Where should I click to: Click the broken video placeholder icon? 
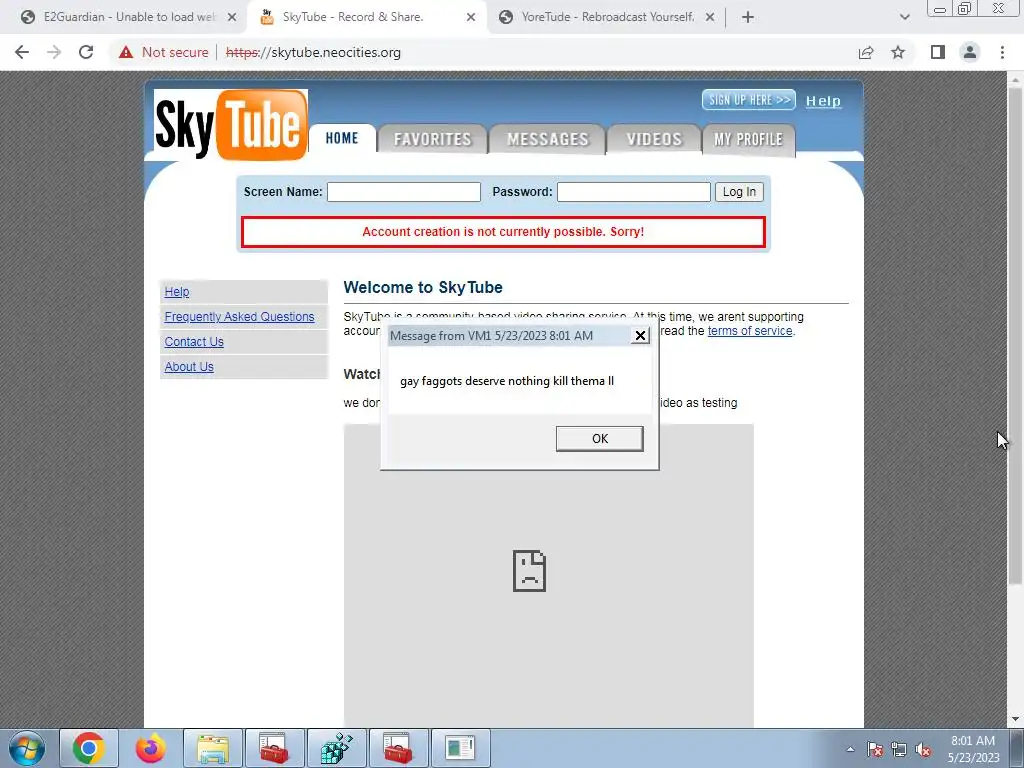click(x=529, y=571)
